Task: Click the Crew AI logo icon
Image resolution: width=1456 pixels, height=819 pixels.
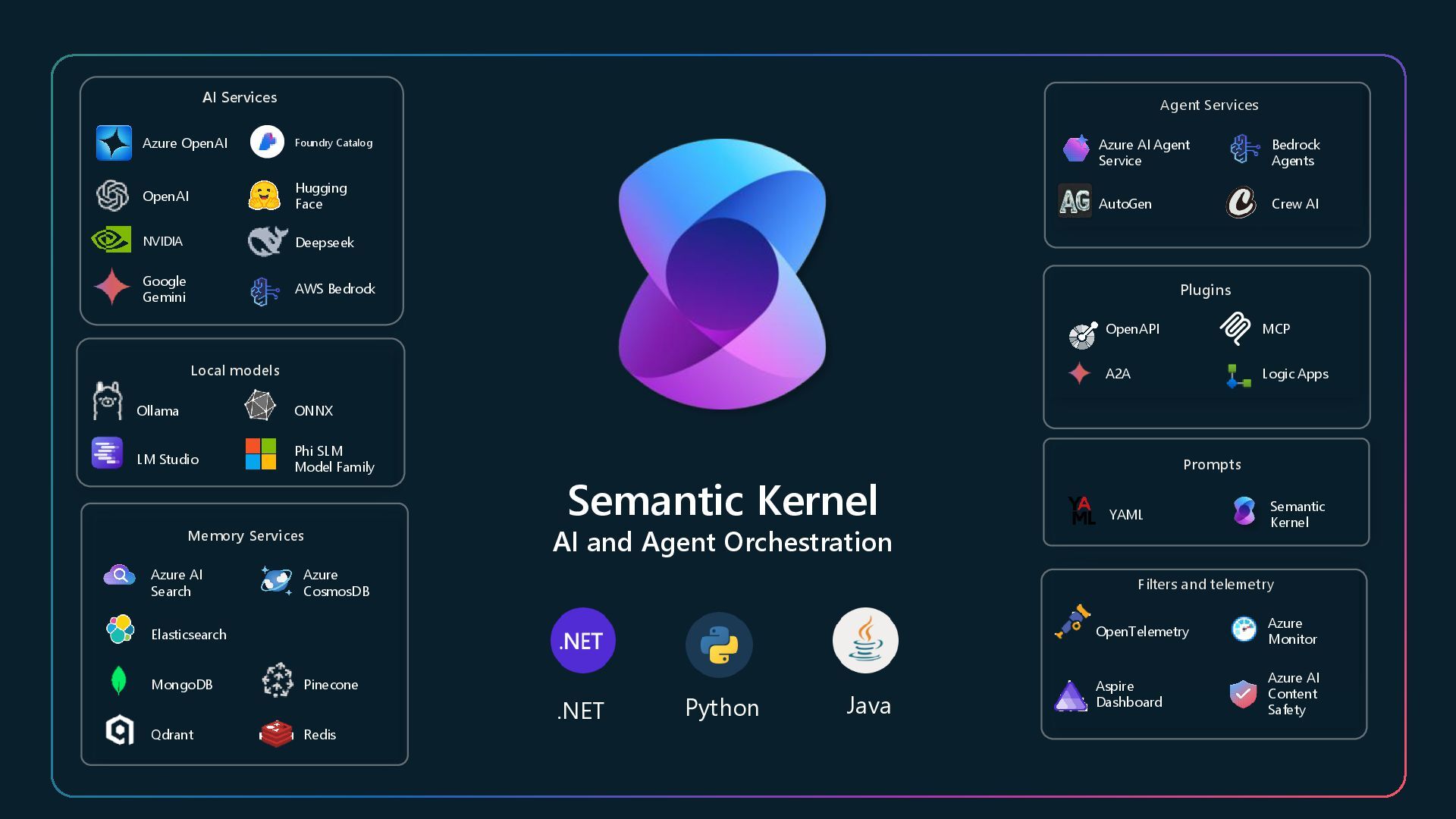Action: tap(1241, 202)
